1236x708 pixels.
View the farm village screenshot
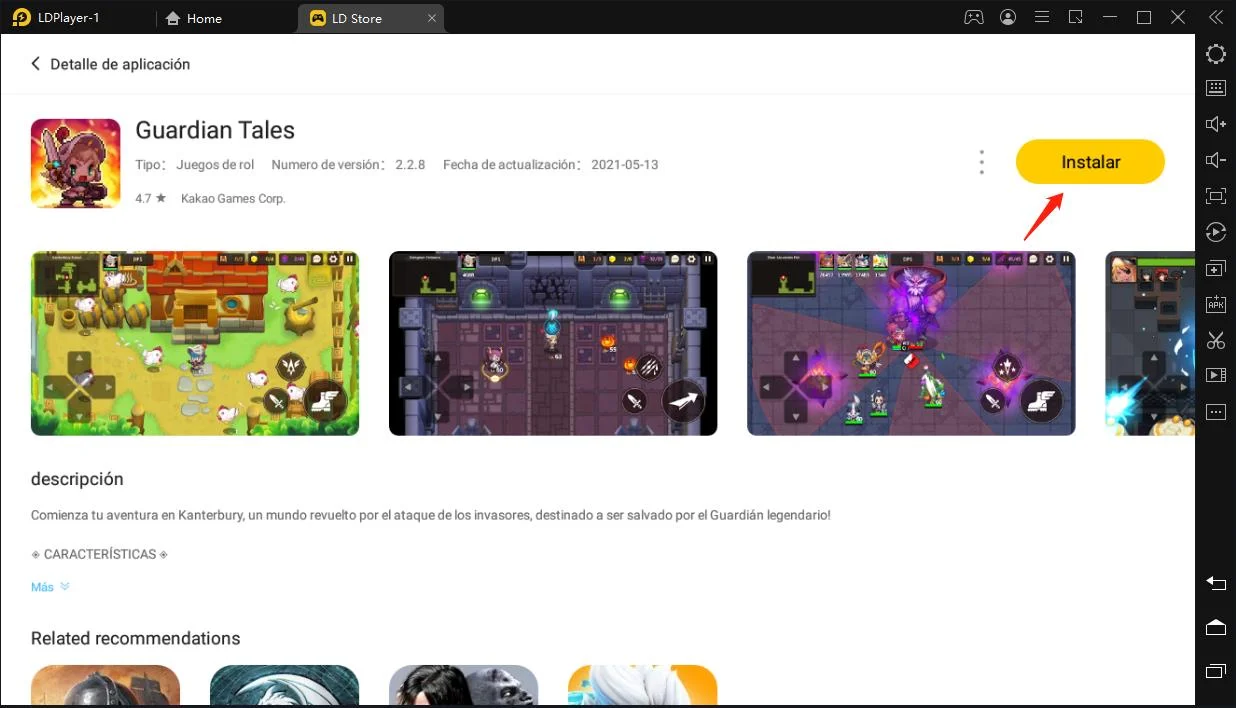(195, 343)
